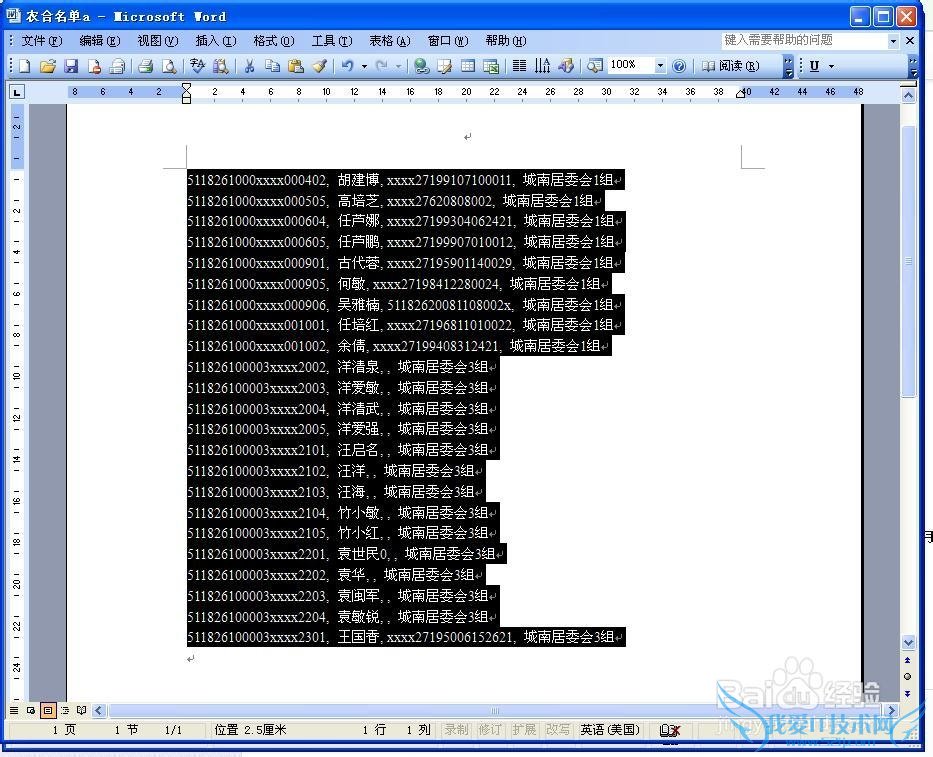This screenshot has height=757, width=933.
Task: Click the right indent ruler marker
Action: pyautogui.click(x=741, y=93)
